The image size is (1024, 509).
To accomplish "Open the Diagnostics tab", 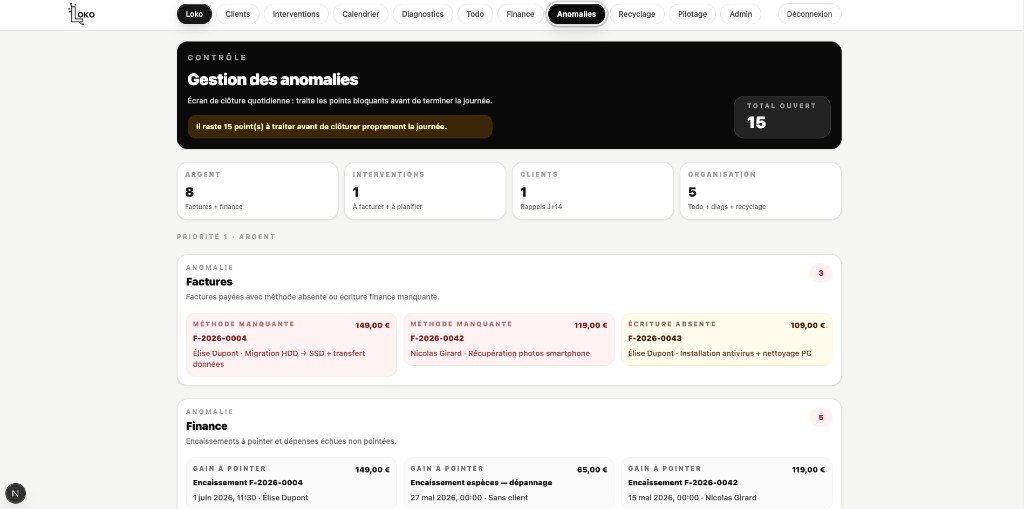I will coord(423,14).
